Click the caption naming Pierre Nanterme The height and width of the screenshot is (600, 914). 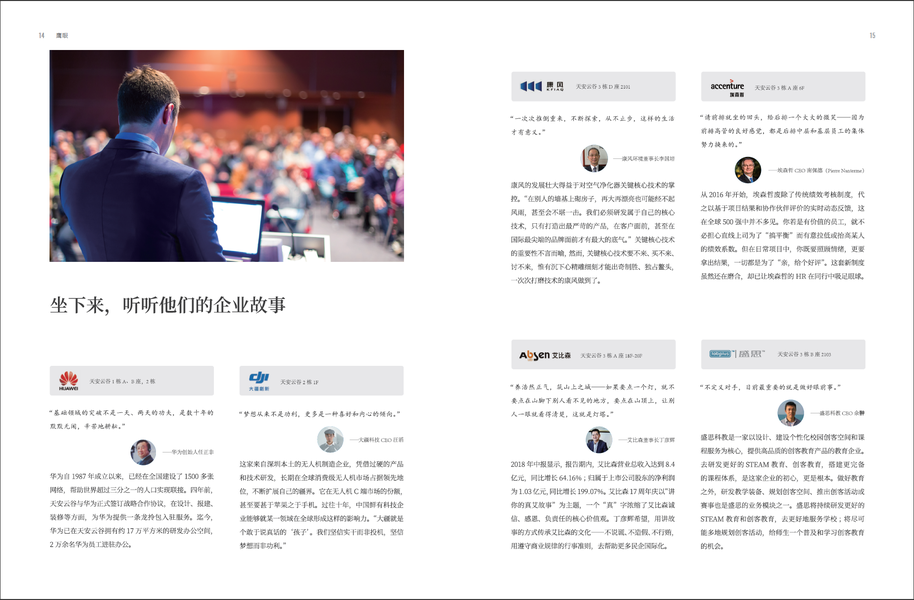tap(816, 170)
